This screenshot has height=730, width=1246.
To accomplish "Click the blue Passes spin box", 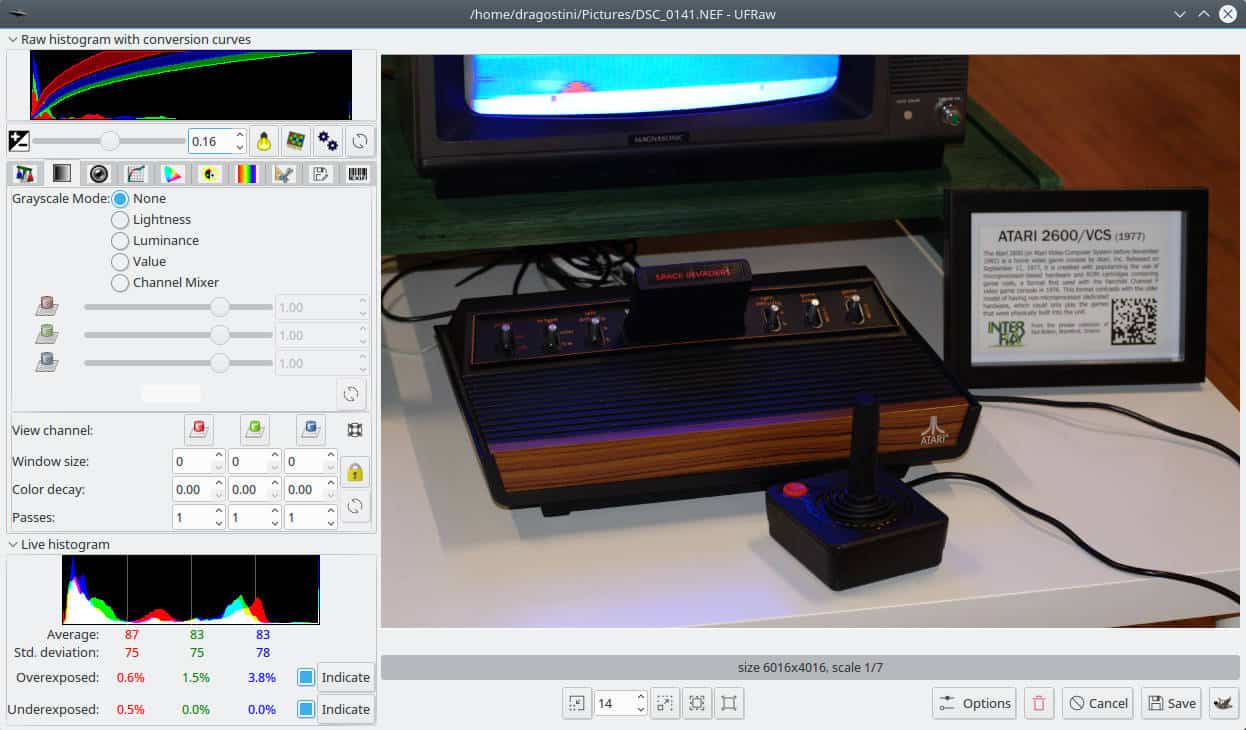I will coord(311,518).
